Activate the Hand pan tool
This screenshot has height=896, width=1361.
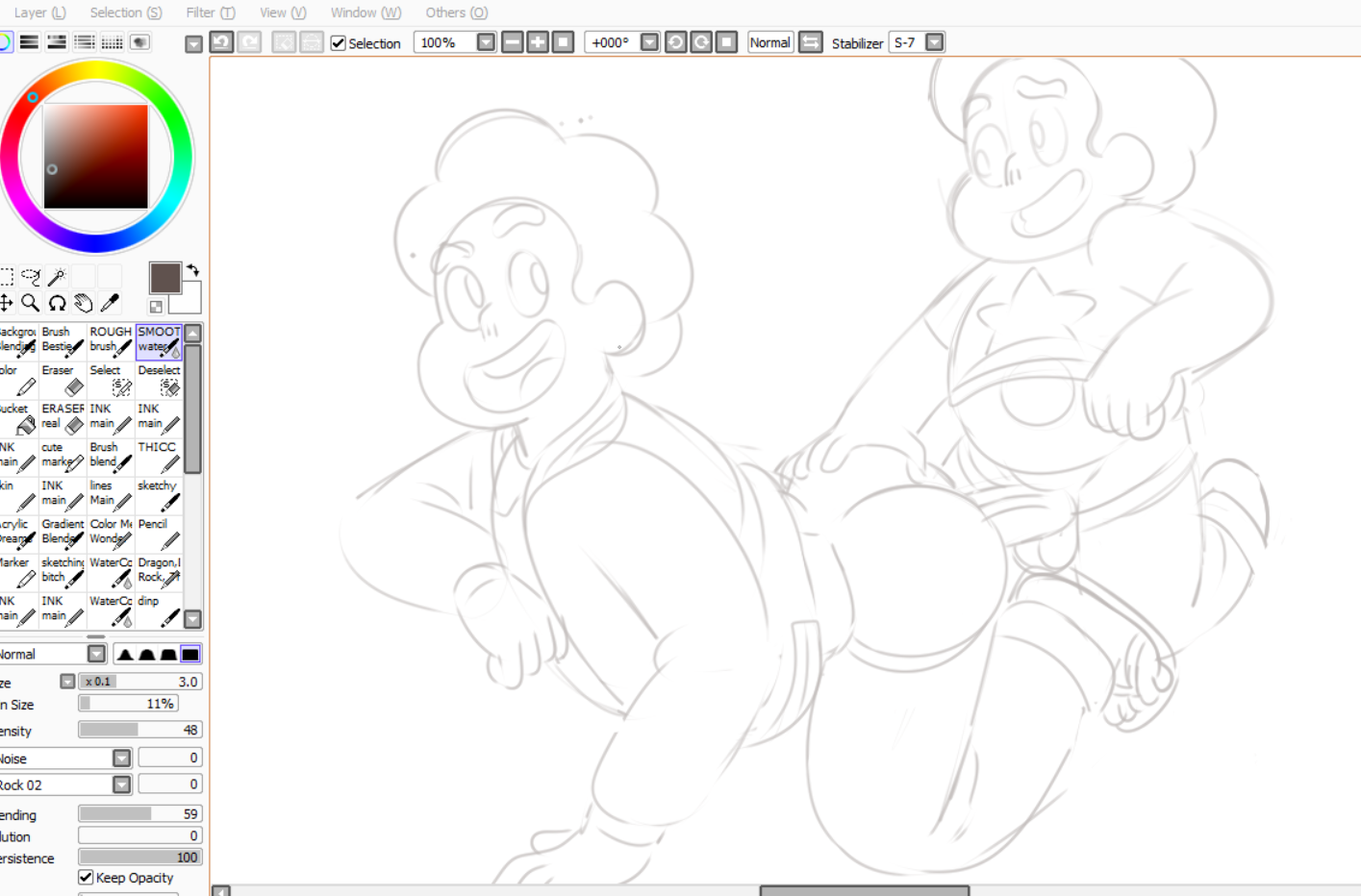[84, 304]
